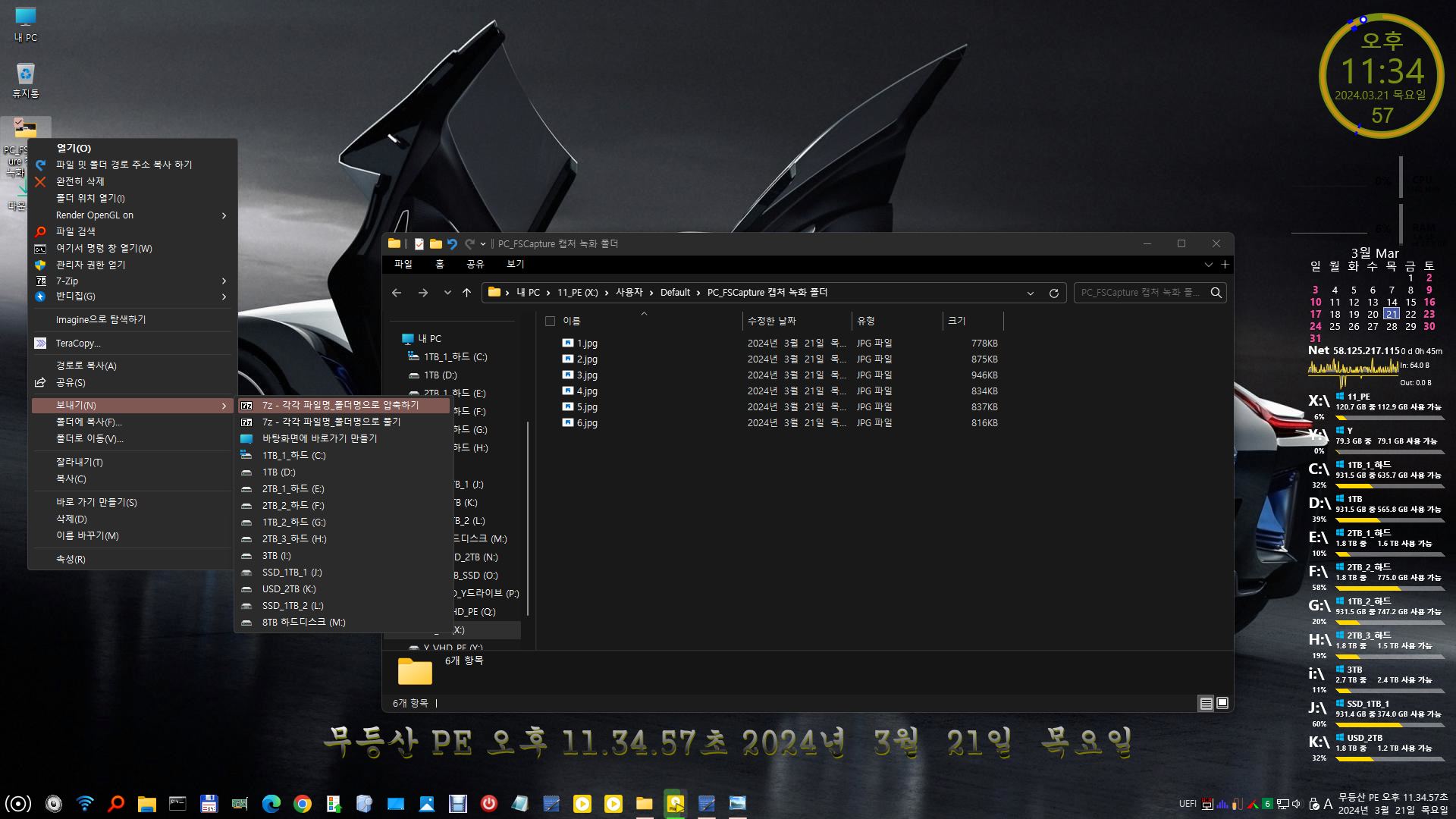Select the file 1.jpg
The image size is (1456, 819).
(587, 344)
